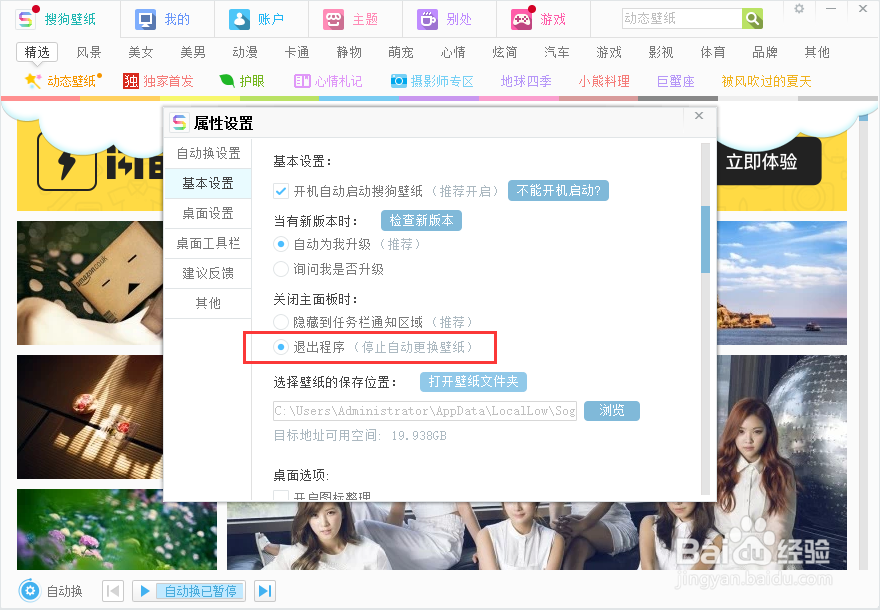Select 汽车 category tab
The height and width of the screenshot is (610, 880).
557,52
